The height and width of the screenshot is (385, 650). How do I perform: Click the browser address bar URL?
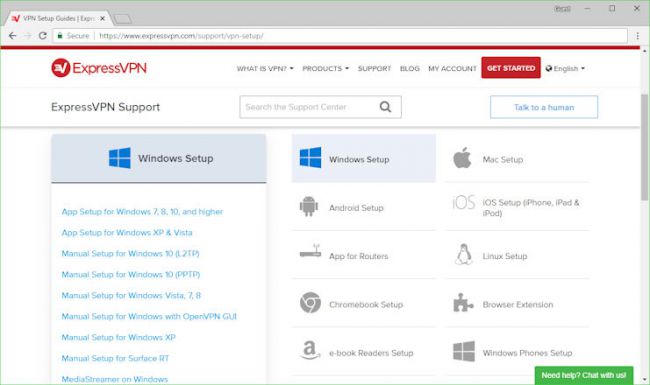tap(181, 36)
